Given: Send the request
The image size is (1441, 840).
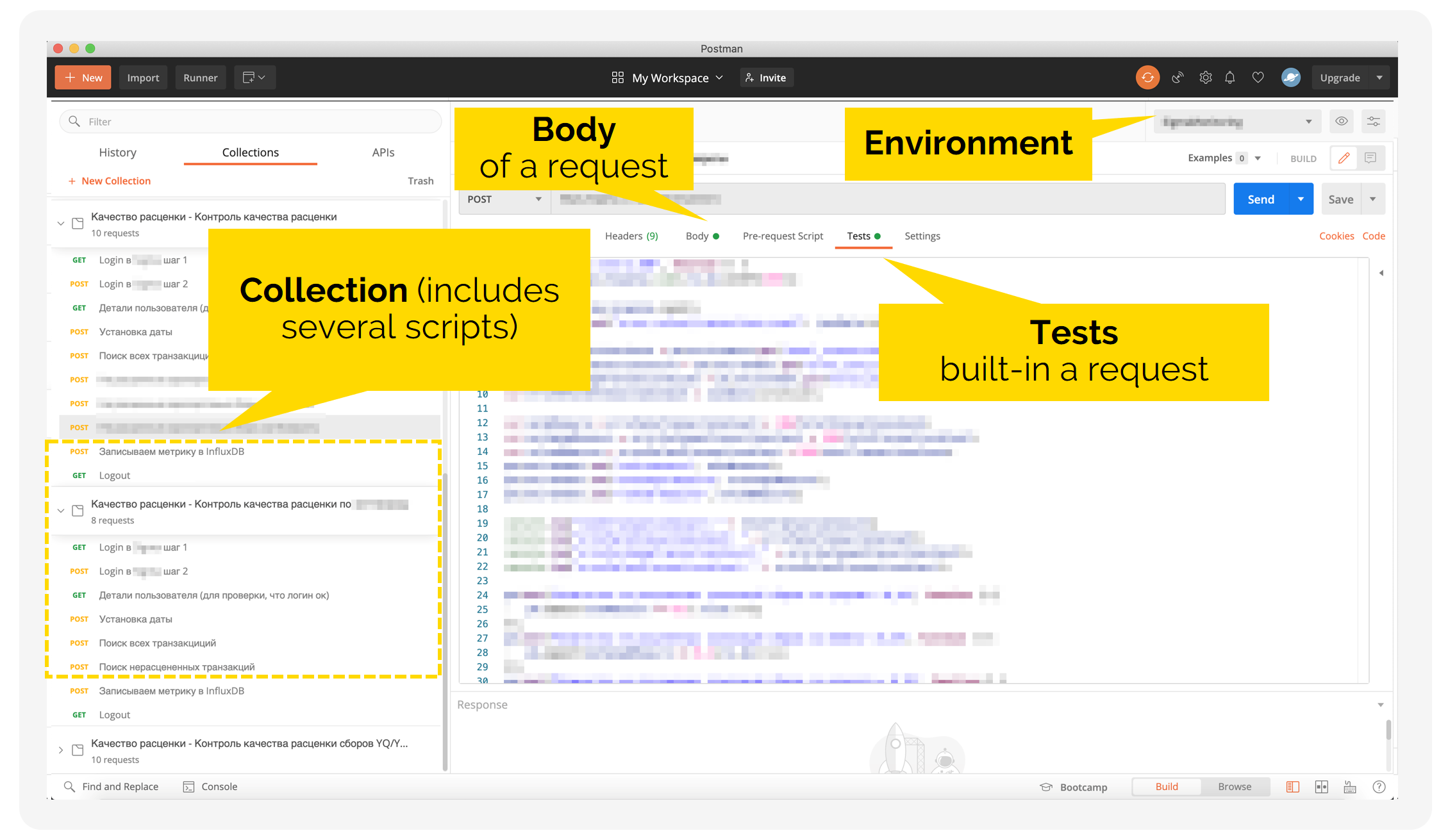Looking at the screenshot, I should [x=1260, y=199].
